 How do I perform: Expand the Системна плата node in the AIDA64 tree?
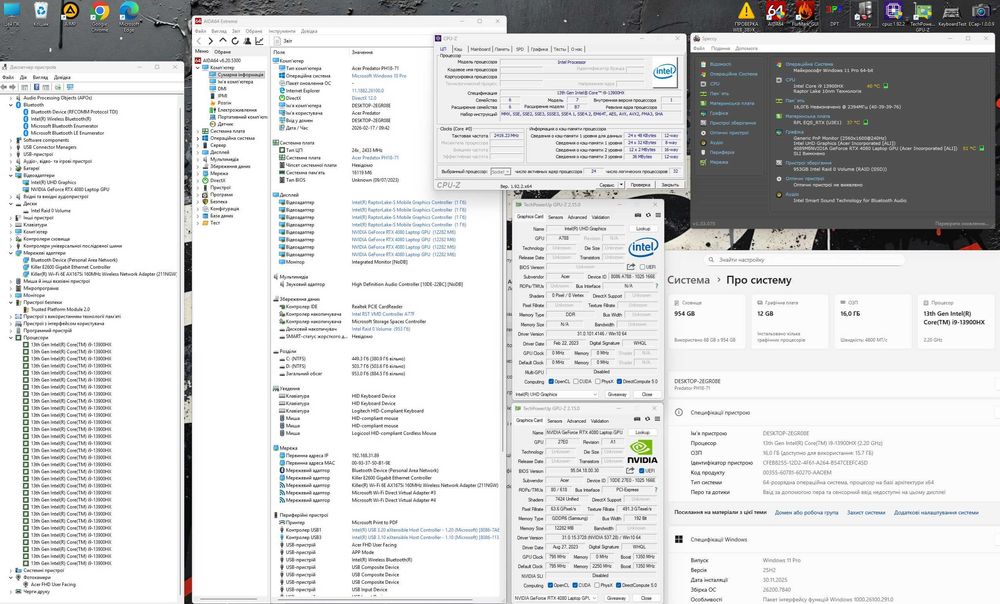click(x=198, y=131)
